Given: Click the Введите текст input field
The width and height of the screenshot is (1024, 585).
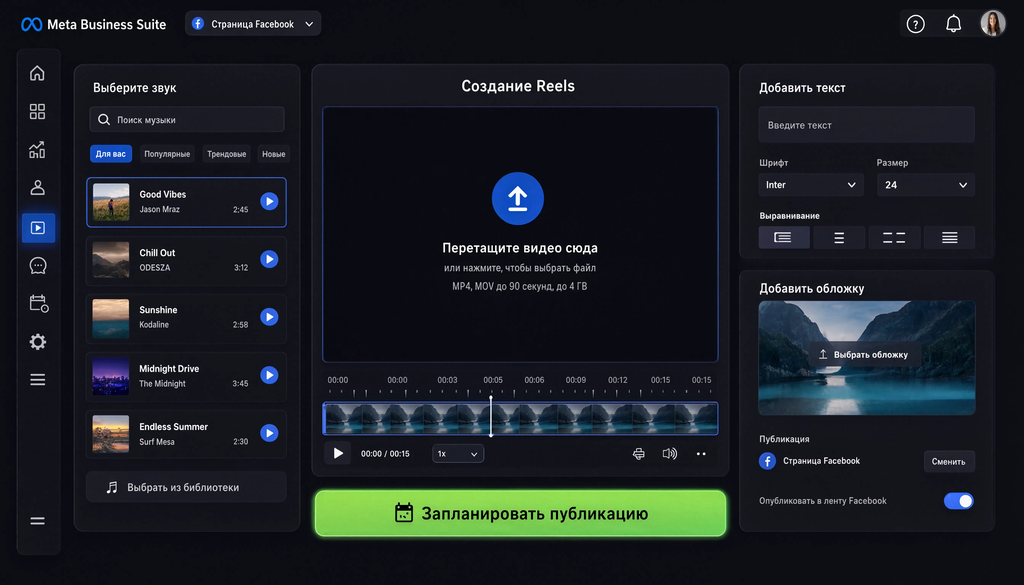Looking at the screenshot, I should click(867, 125).
